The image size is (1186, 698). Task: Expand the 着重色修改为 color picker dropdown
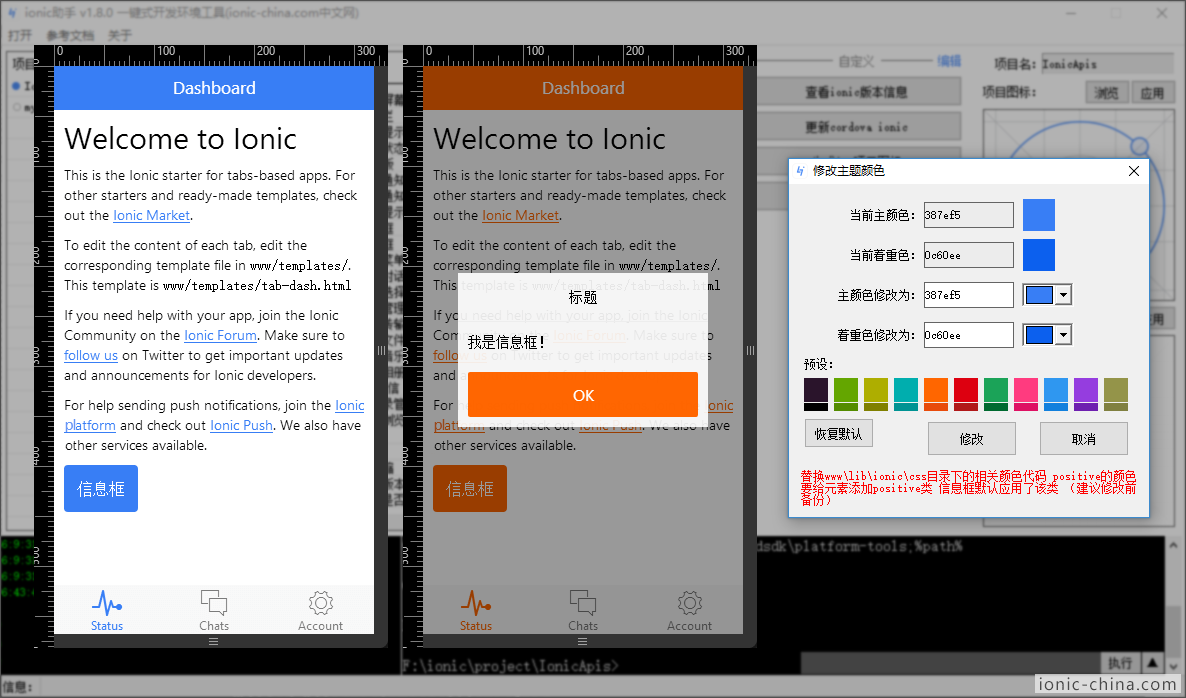click(x=1063, y=335)
